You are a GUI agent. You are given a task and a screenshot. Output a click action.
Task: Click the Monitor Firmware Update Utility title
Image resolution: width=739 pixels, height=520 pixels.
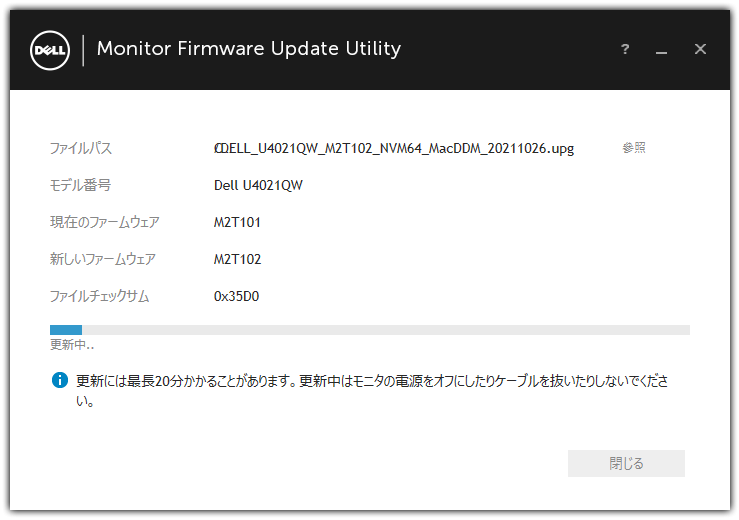[249, 49]
